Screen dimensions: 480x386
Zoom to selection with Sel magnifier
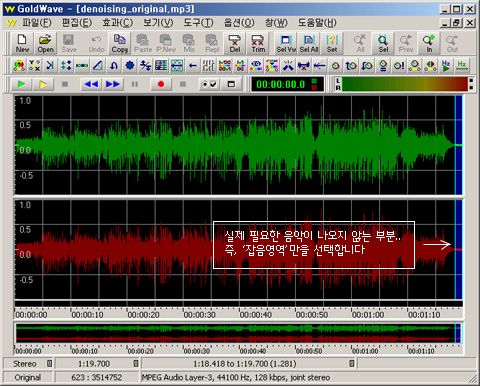point(383,43)
